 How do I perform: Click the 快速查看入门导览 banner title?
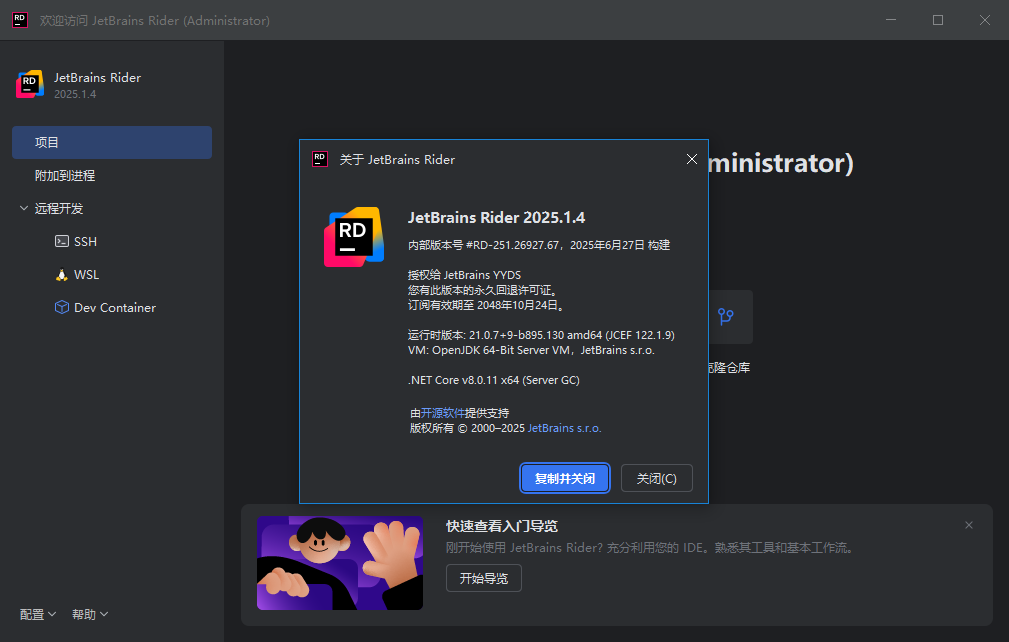(502, 526)
